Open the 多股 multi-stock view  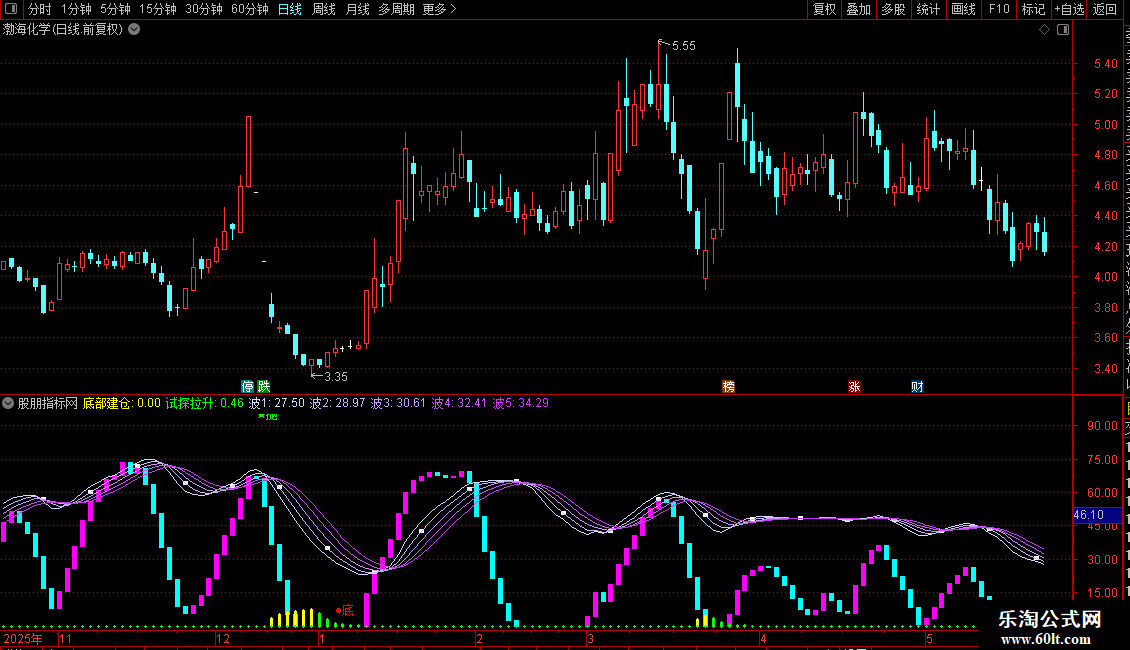point(893,9)
